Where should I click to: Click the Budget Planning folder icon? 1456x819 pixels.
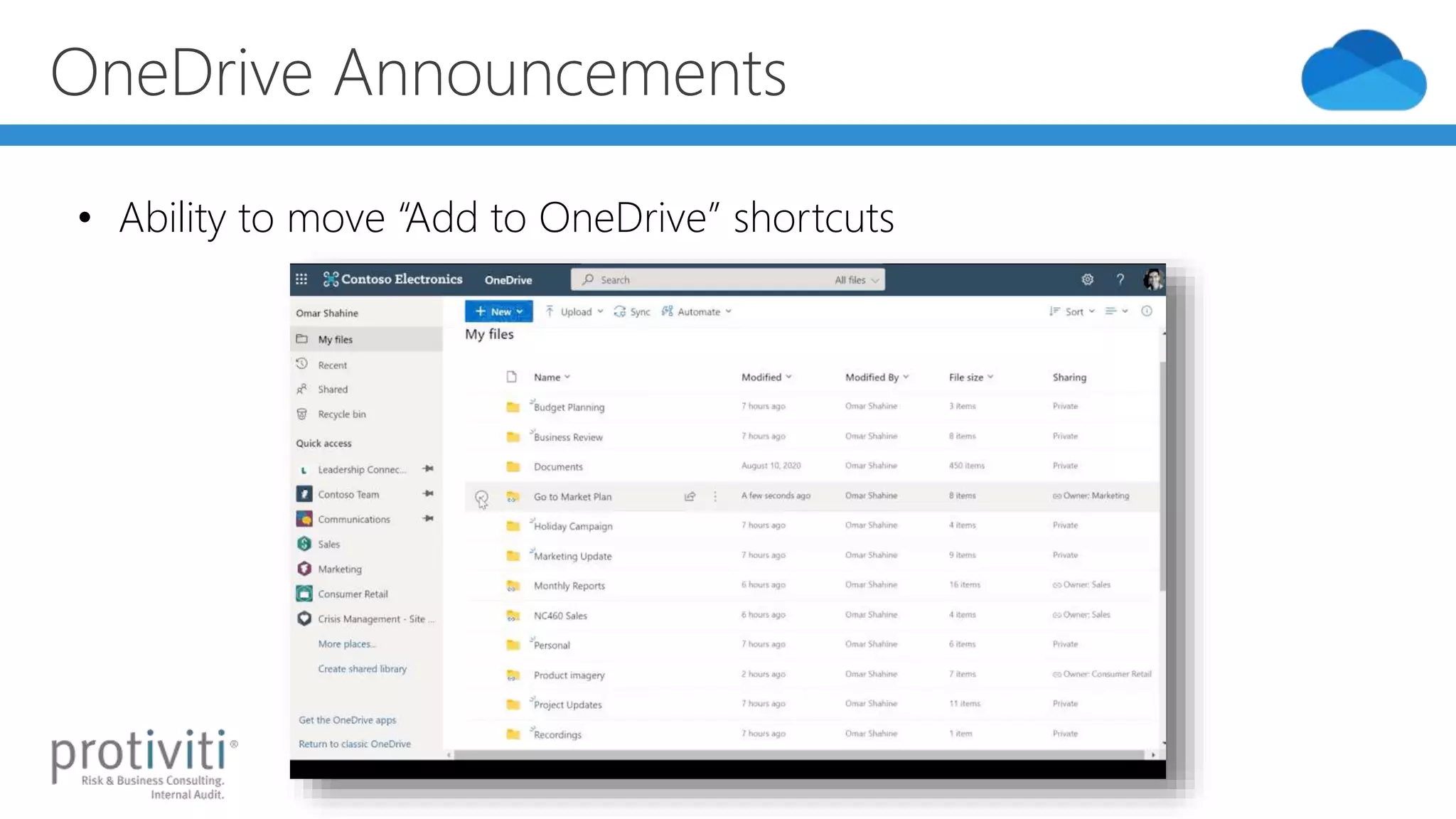coord(513,407)
